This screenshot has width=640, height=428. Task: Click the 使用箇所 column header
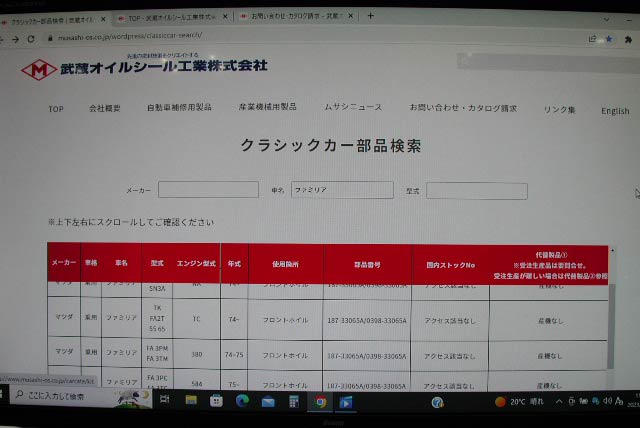click(x=285, y=264)
